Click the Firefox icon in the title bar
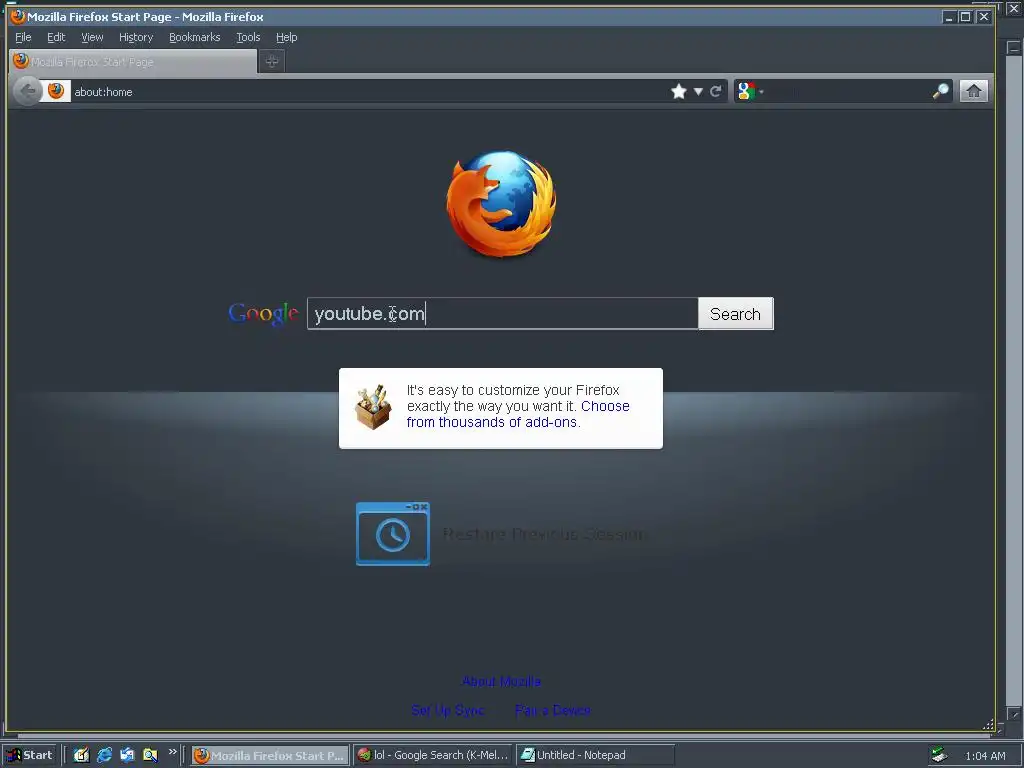Screen dimensions: 1024x768 [x=17, y=16]
